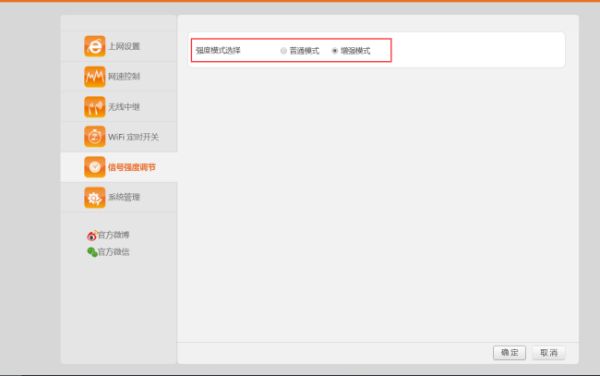Click the green WeChat logo icon
This screenshot has width=600, height=376.
pyautogui.click(x=92, y=252)
